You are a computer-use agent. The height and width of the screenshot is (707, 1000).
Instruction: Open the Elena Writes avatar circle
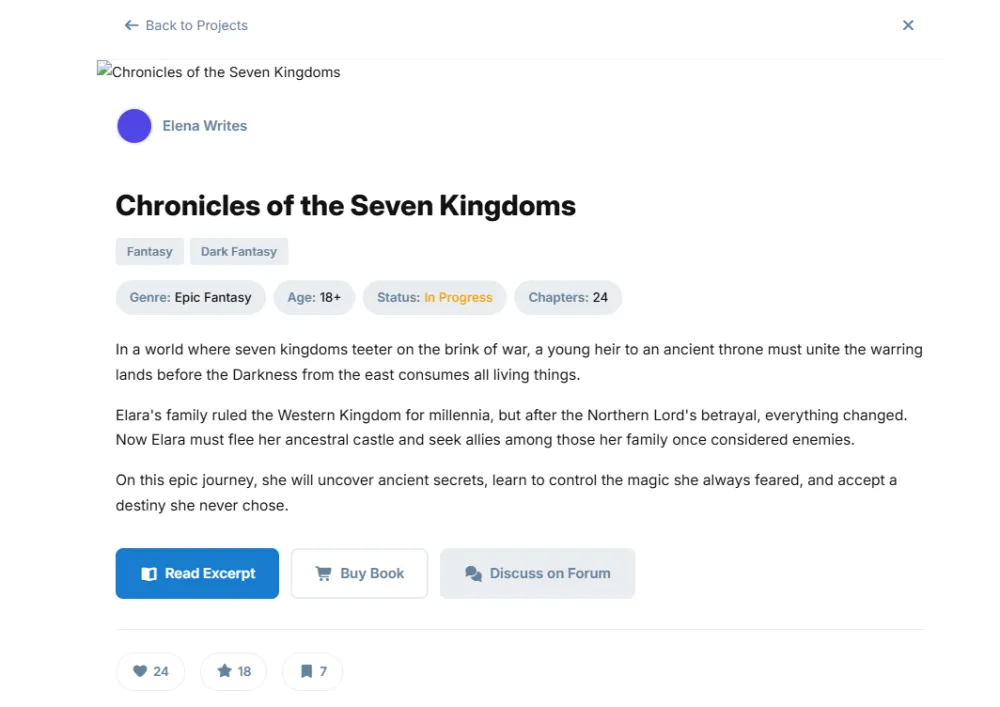134,126
